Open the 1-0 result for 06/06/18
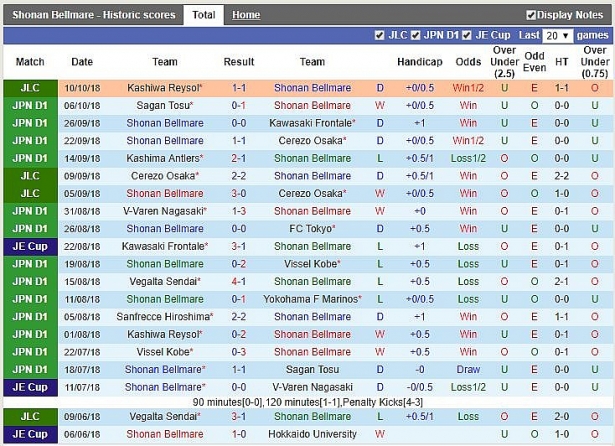Screen dimensions: 615x446 point(239,434)
